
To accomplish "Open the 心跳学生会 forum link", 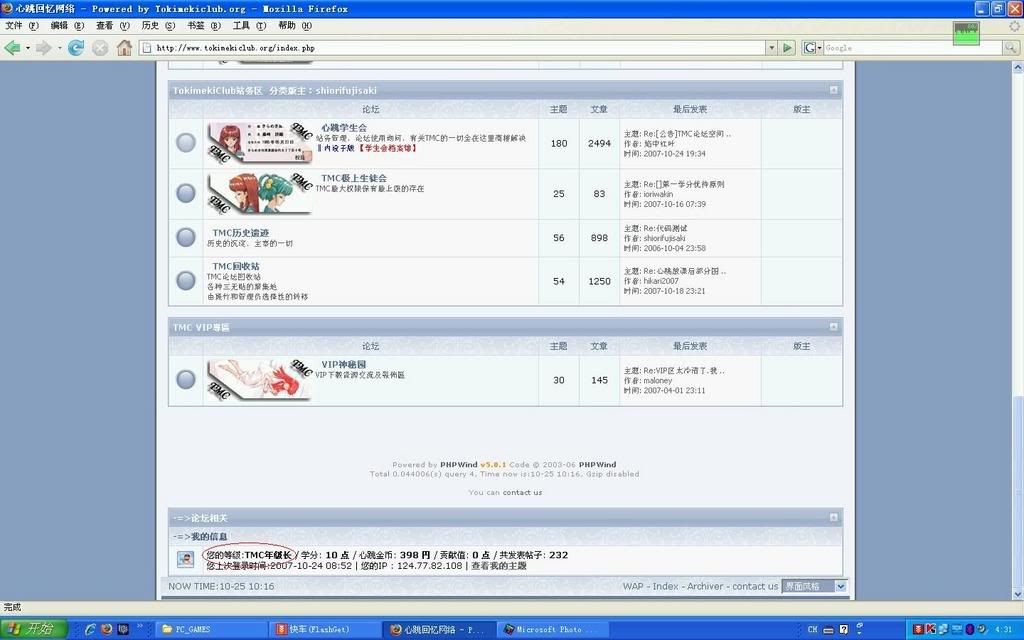I will (x=344, y=128).
